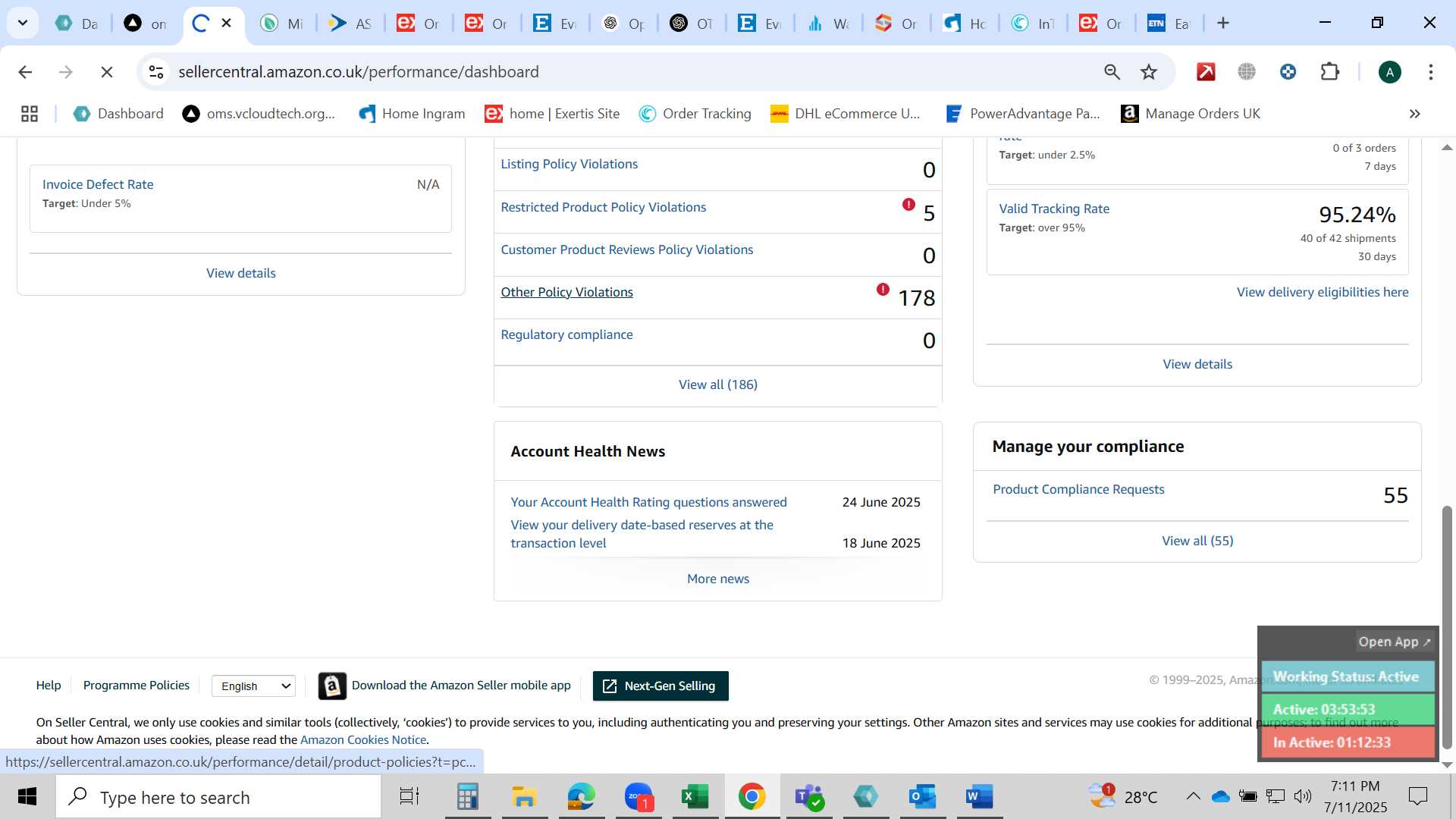Click More news link
The height and width of the screenshot is (819, 1456).
717,579
